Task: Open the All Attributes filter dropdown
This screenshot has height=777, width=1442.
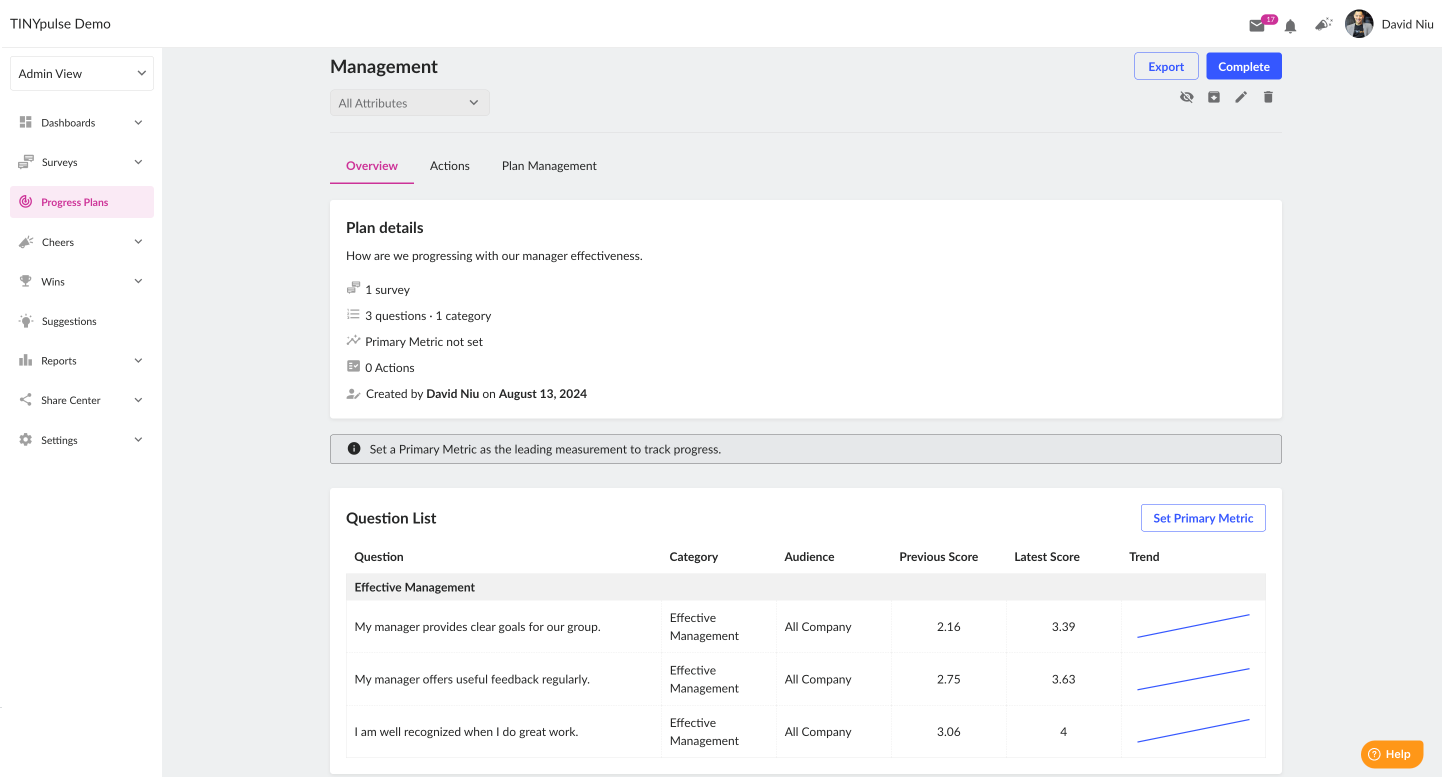Action: 410,103
